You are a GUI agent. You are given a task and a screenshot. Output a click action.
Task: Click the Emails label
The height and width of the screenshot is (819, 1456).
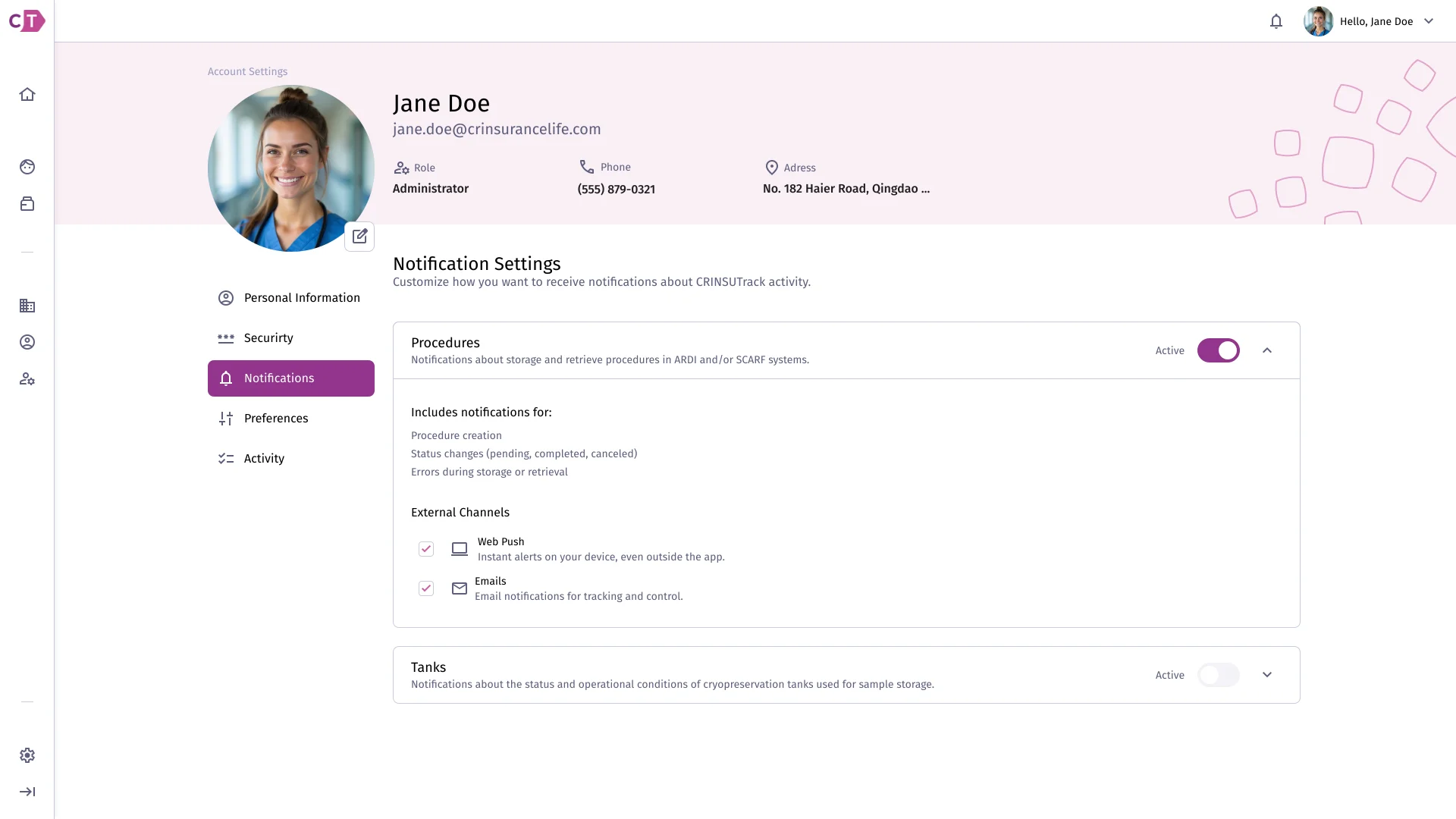point(490,581)
